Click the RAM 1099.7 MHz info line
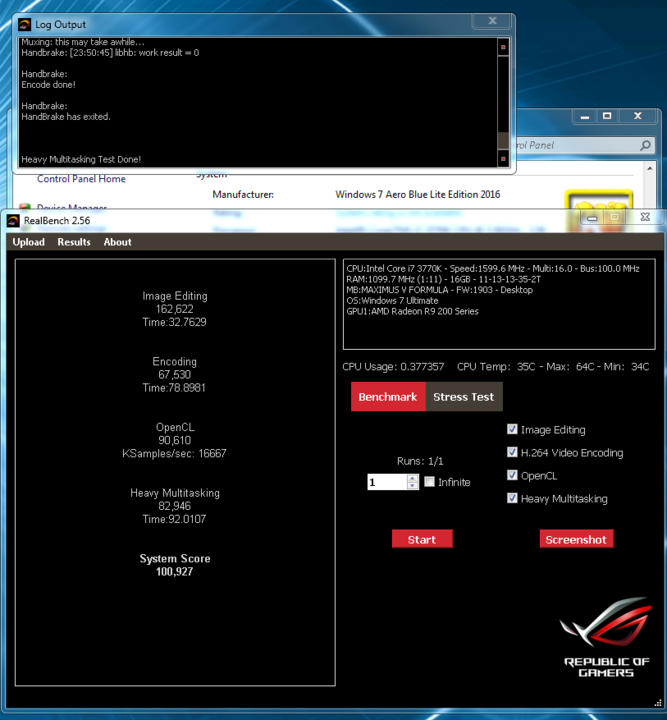667x720 pixels. (443, 279)
